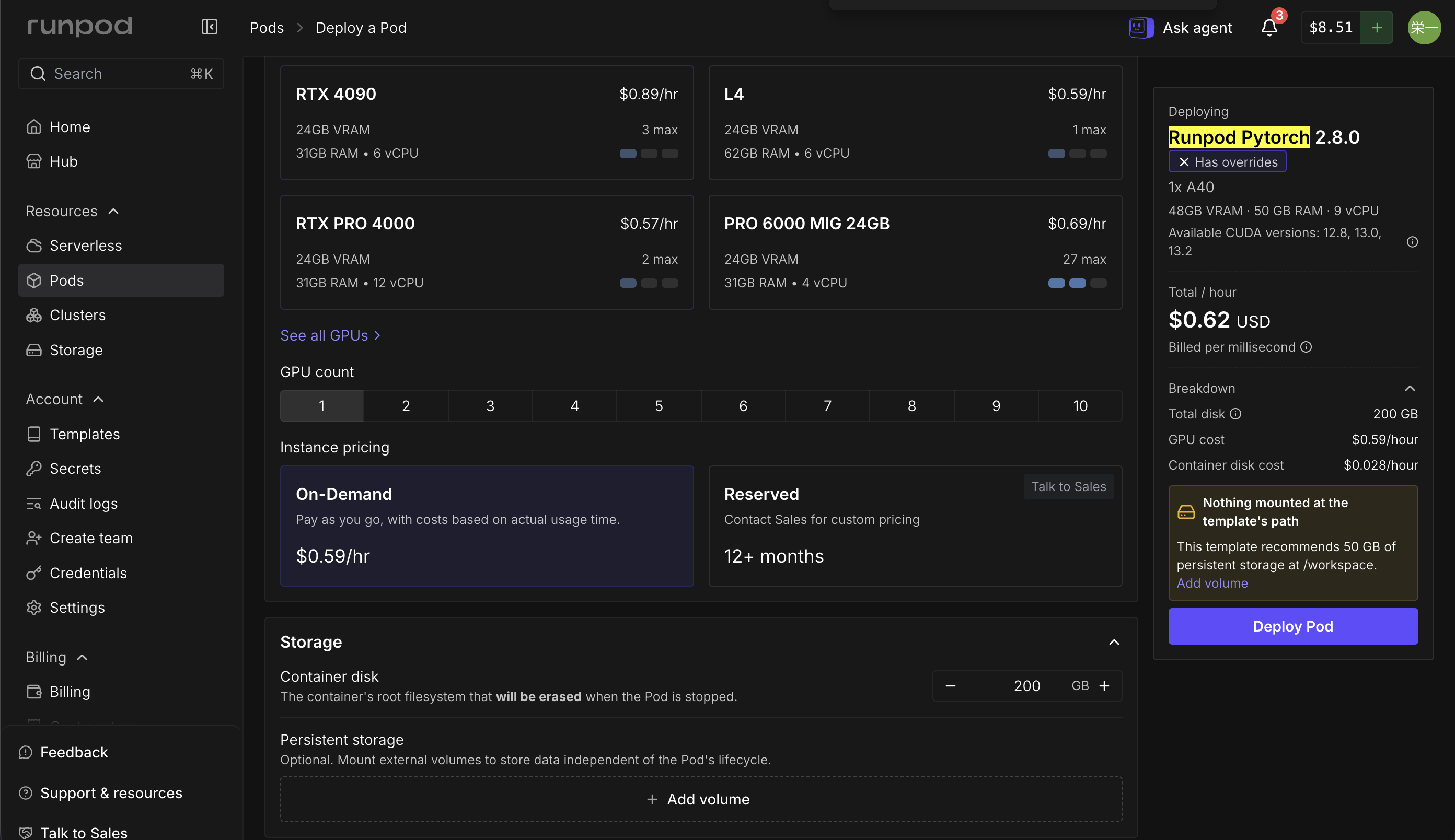Click Deploy Pod button
This screenshot has height=840, width=1455.
pyautogui.click(x=1293, y=626)
